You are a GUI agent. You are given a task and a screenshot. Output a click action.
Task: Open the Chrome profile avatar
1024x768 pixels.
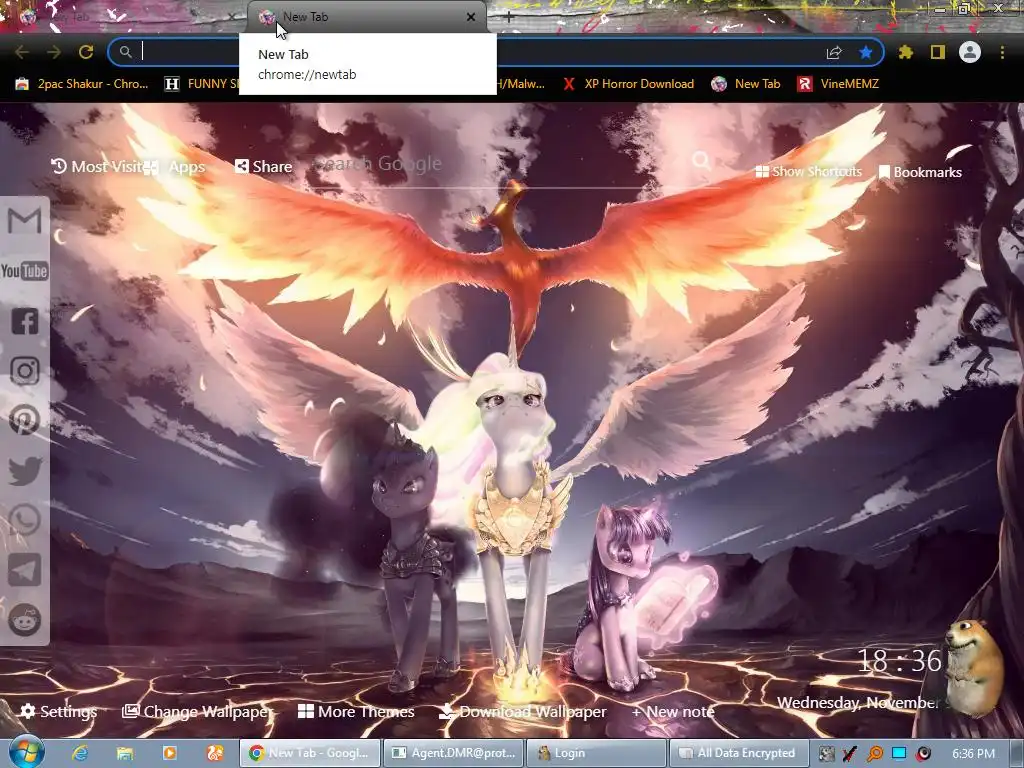tap(970, 52)
